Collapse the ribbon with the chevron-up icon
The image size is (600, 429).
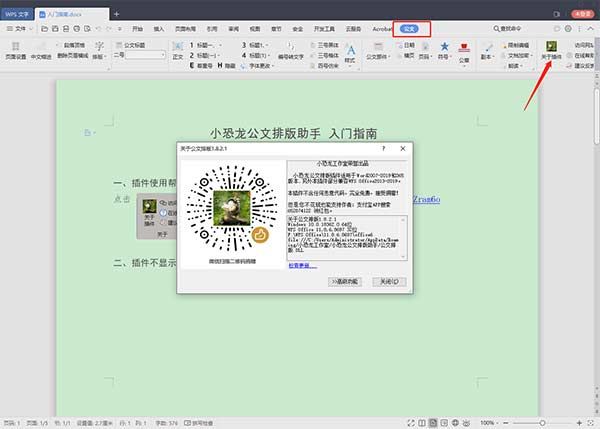coord(590,29)
